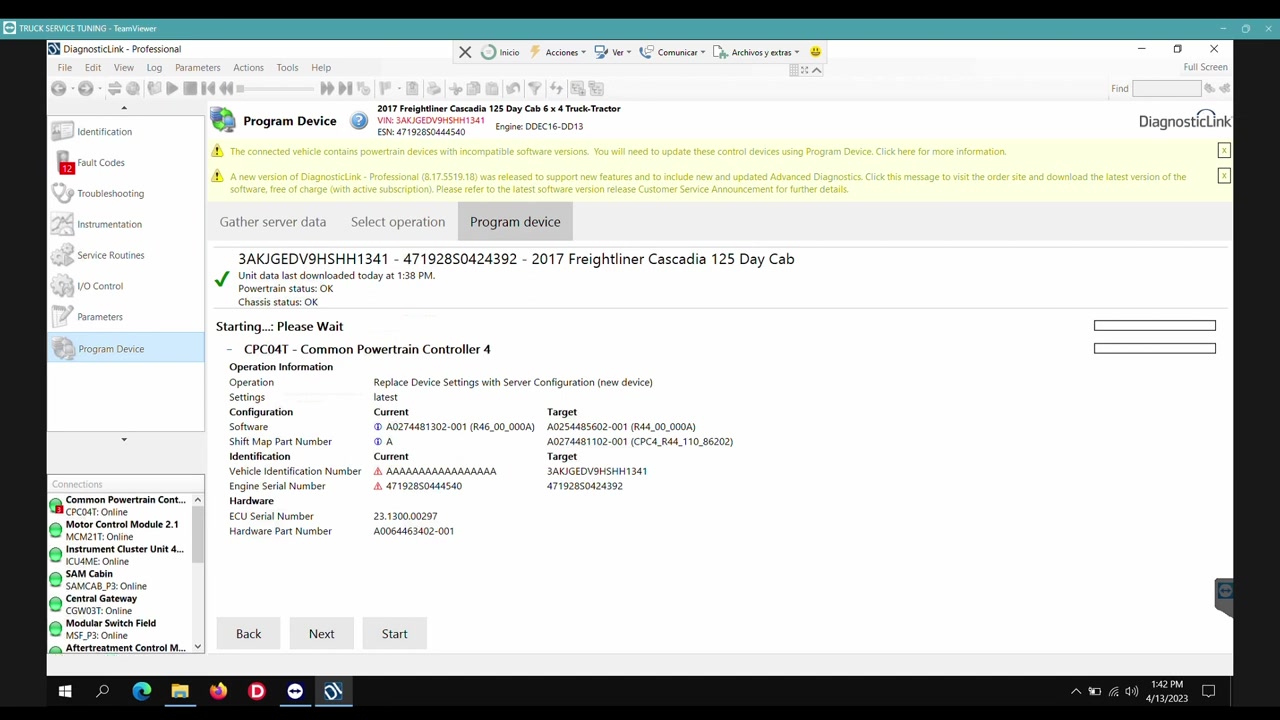The width and height of the screenshot is (1280, 720).
Task: Open the I/O Control panel icon
Action: [x=63, y=286]
